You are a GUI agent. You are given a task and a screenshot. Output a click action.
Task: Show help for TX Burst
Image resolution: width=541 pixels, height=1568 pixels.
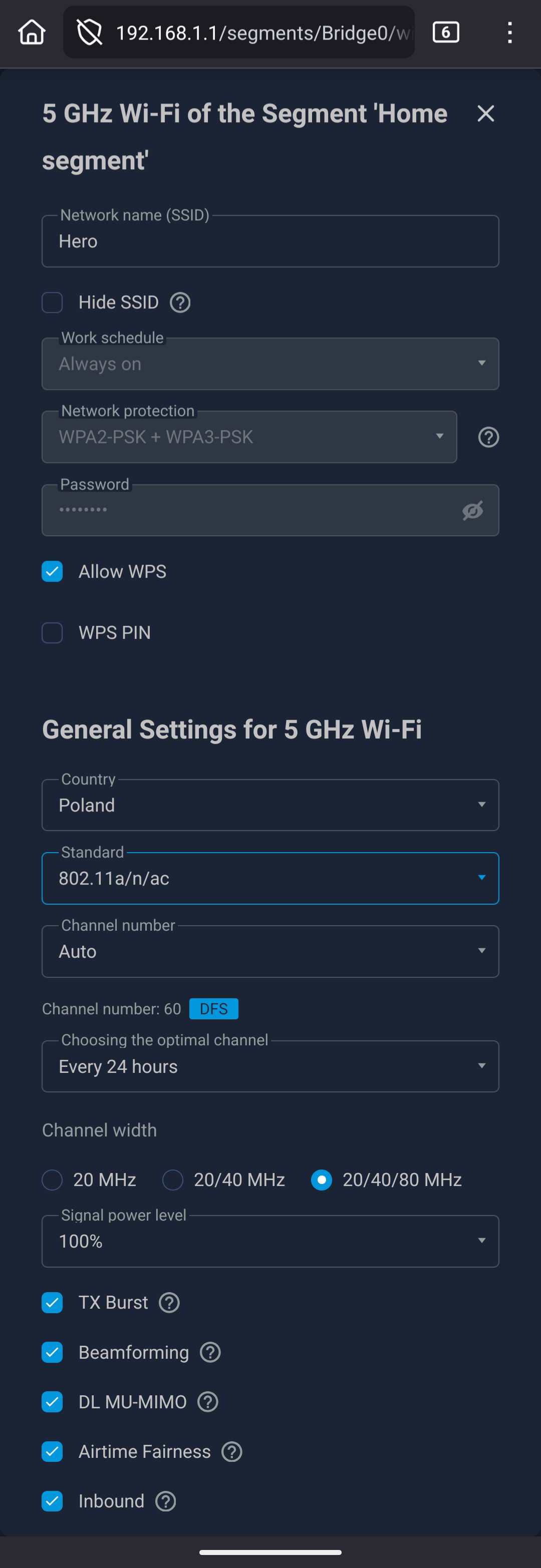pos(169,1303)
